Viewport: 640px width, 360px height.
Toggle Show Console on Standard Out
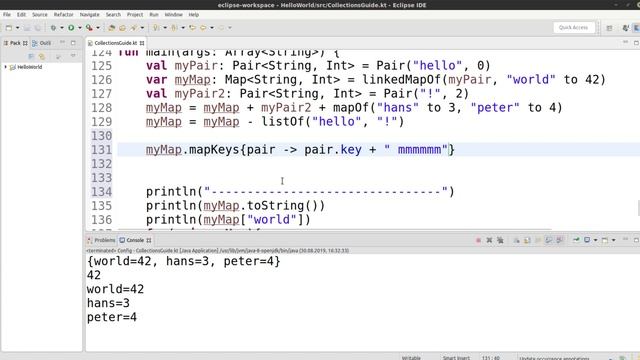click(548, 240)
